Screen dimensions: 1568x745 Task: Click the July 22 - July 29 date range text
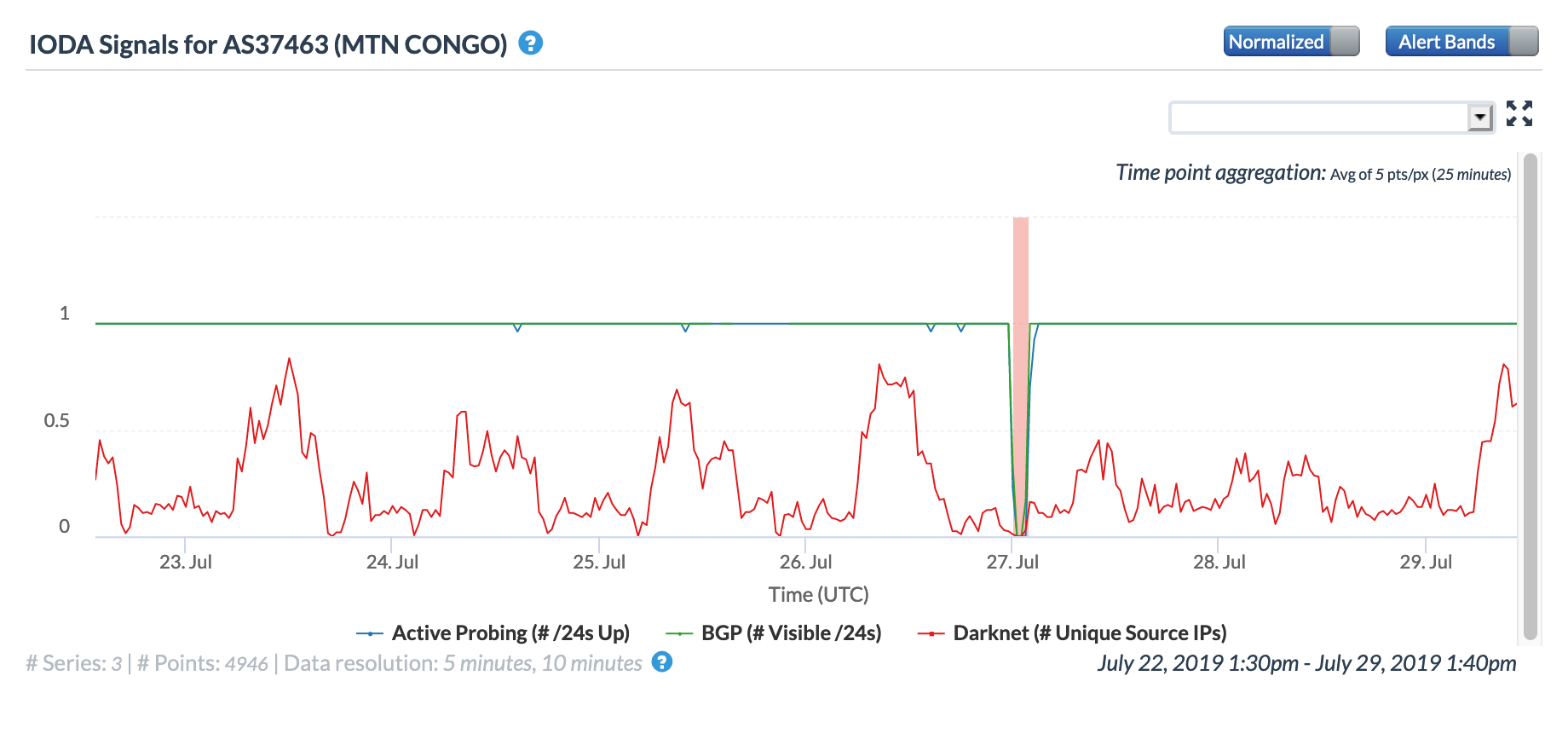point(1306,663)
